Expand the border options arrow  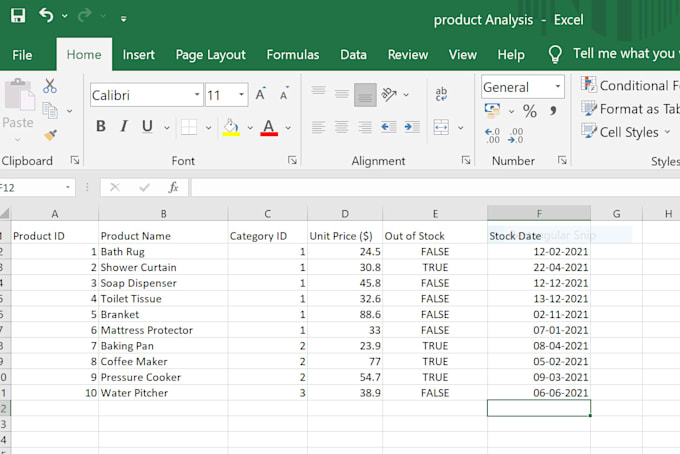click(209, 127)
